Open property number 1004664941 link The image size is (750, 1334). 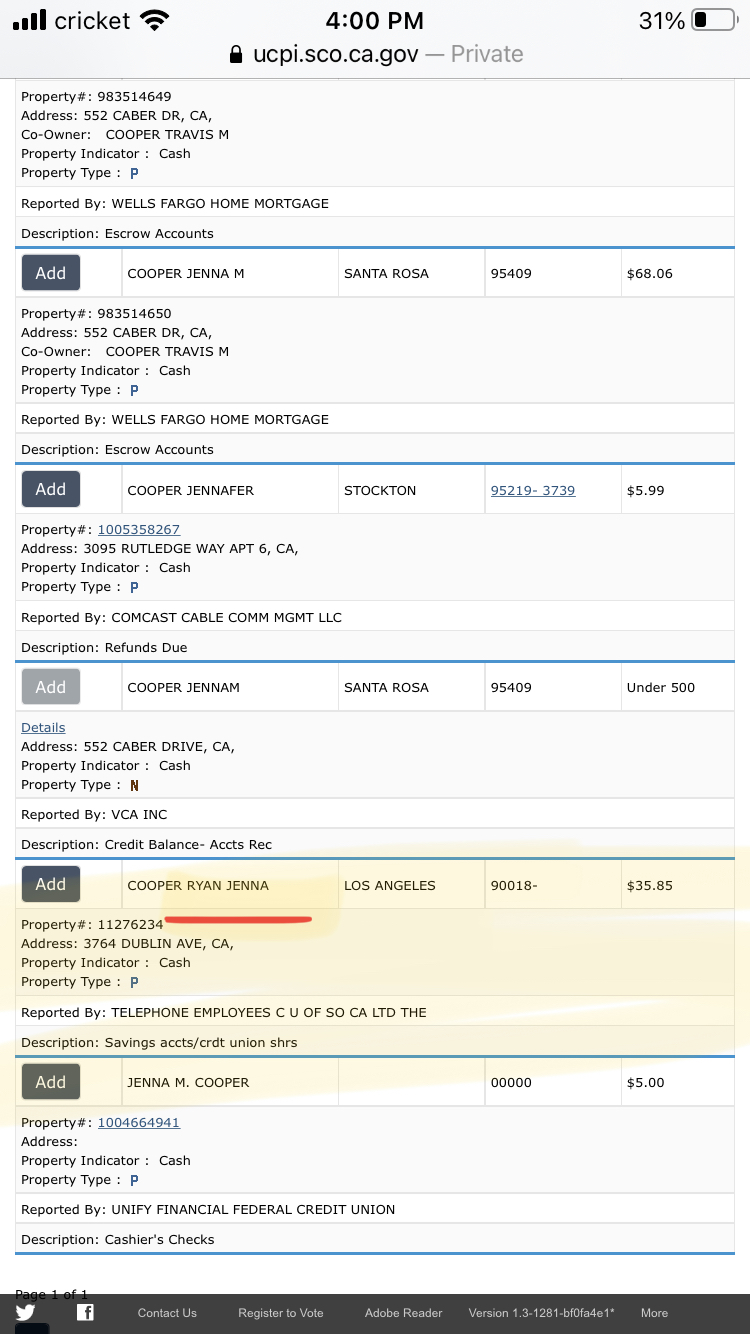[139, 1122]
